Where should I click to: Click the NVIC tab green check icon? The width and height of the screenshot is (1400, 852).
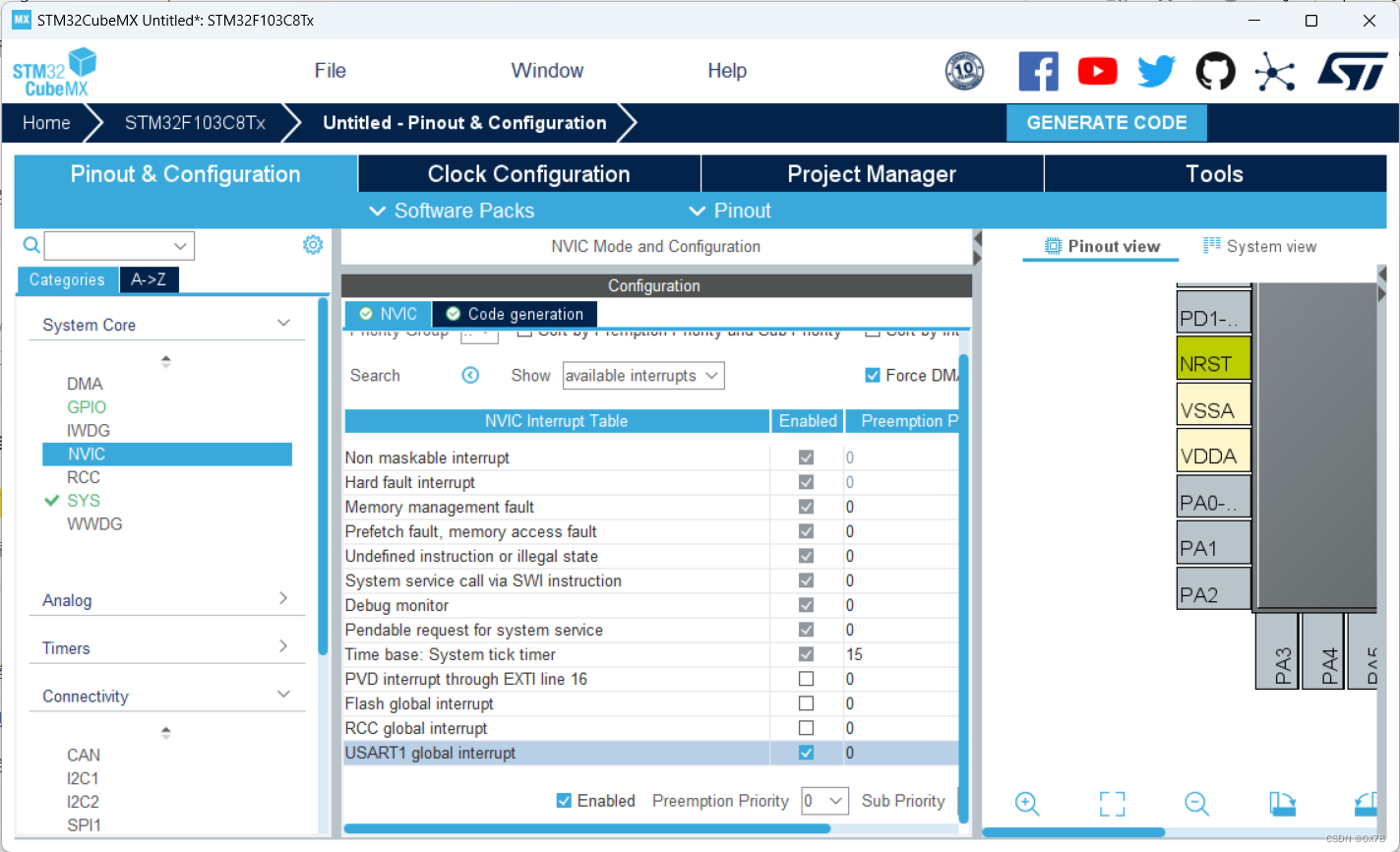pos(365,314)
